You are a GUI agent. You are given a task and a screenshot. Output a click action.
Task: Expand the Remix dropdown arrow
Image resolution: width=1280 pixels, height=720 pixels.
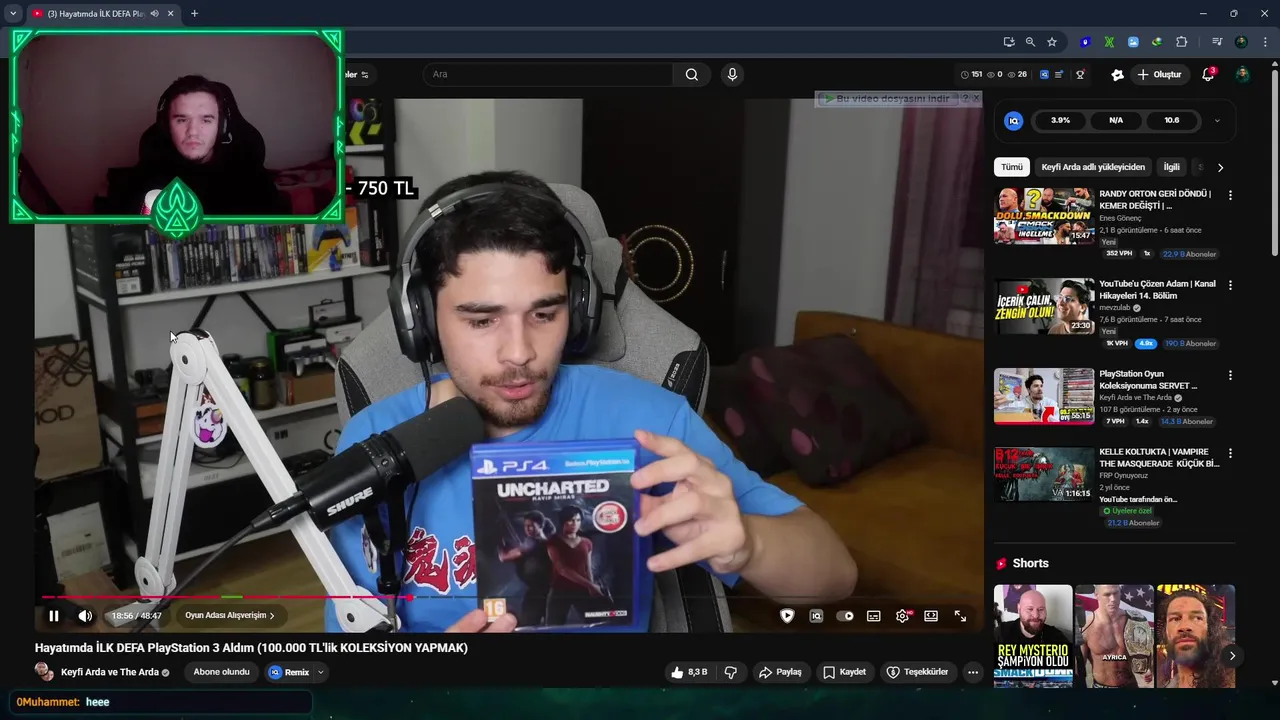(x=321, y=672)
